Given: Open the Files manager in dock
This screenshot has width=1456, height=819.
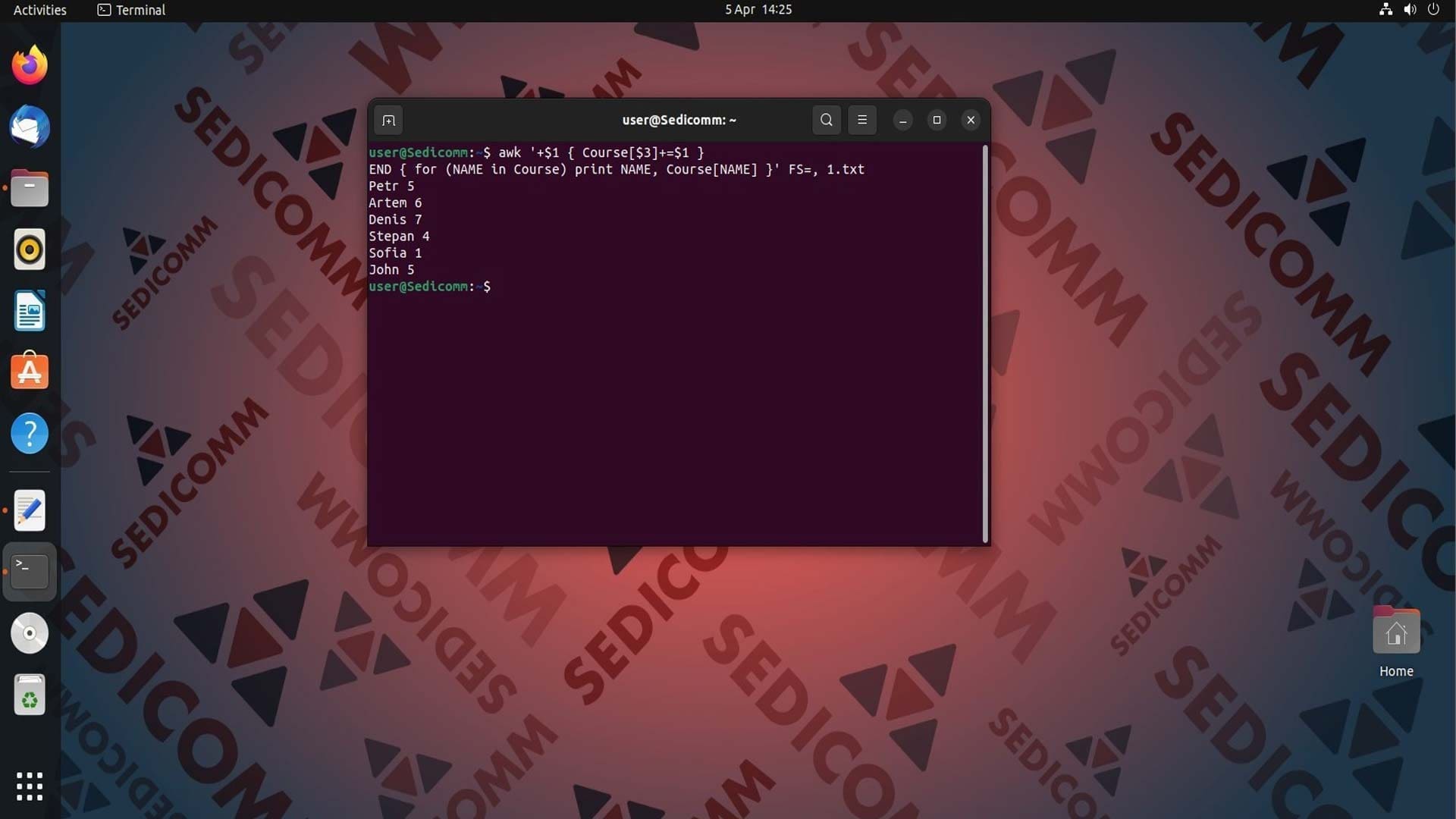Looking at the screenshot, I should coord(30,188).
